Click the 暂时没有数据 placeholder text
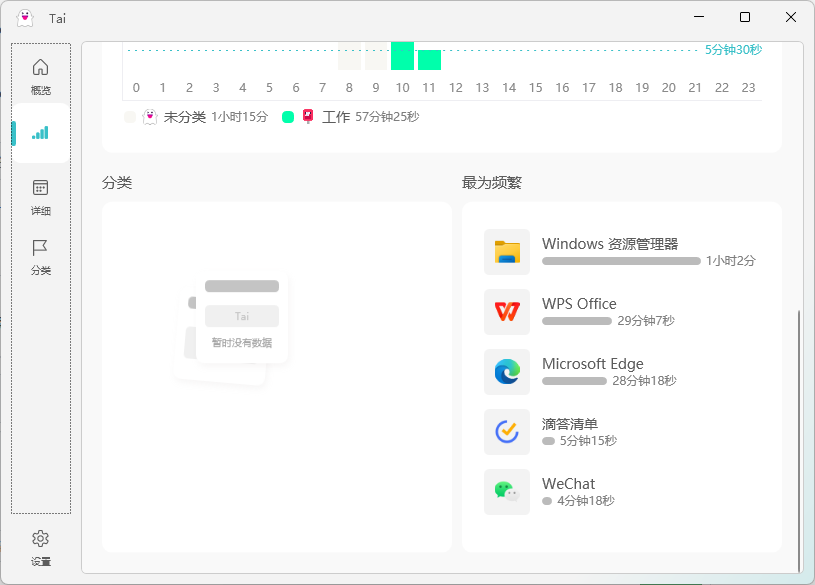815x585 pixels. tap(242, 343)
